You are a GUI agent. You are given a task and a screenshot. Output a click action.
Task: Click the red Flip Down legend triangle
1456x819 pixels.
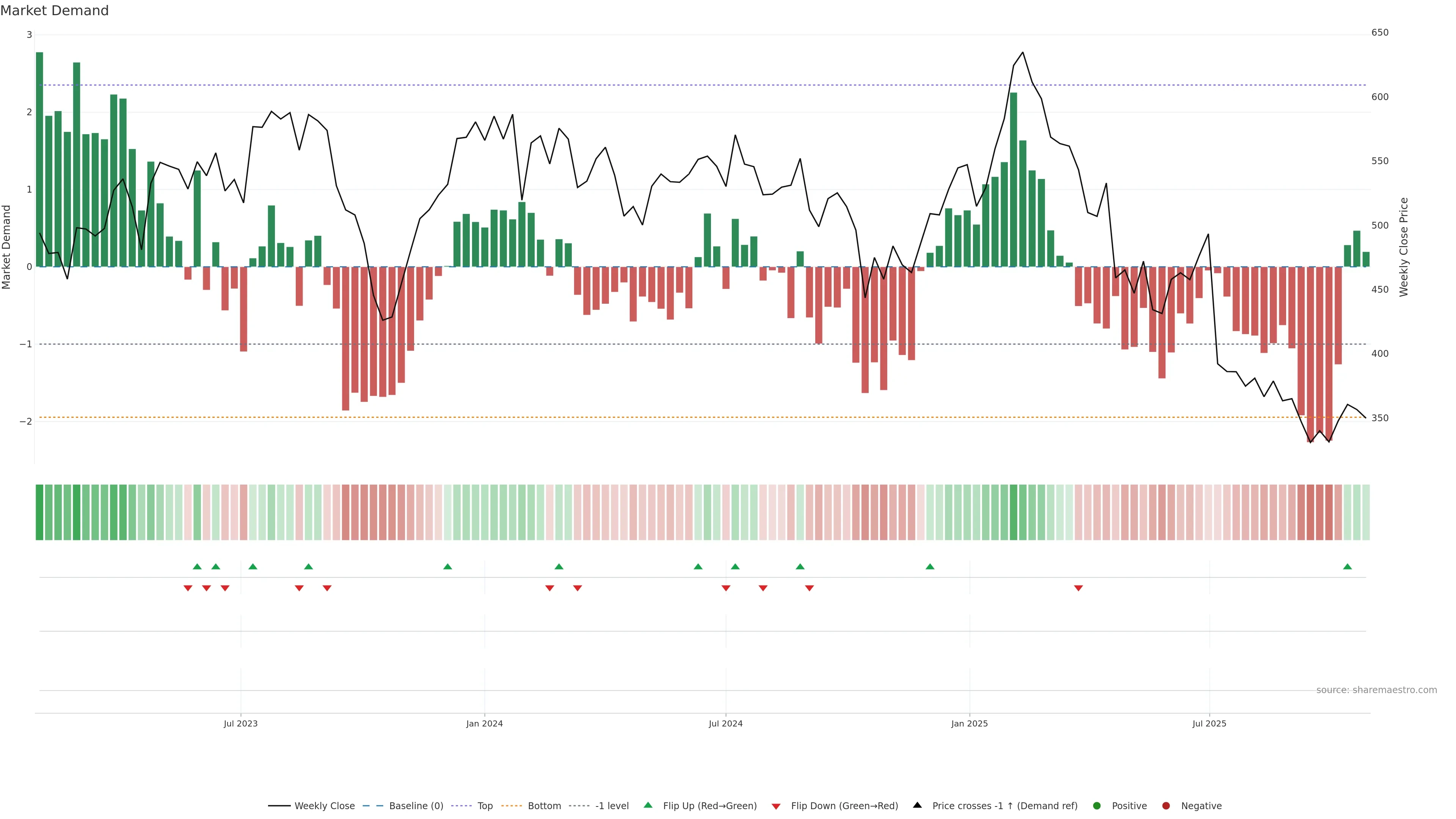coord(776,806)
